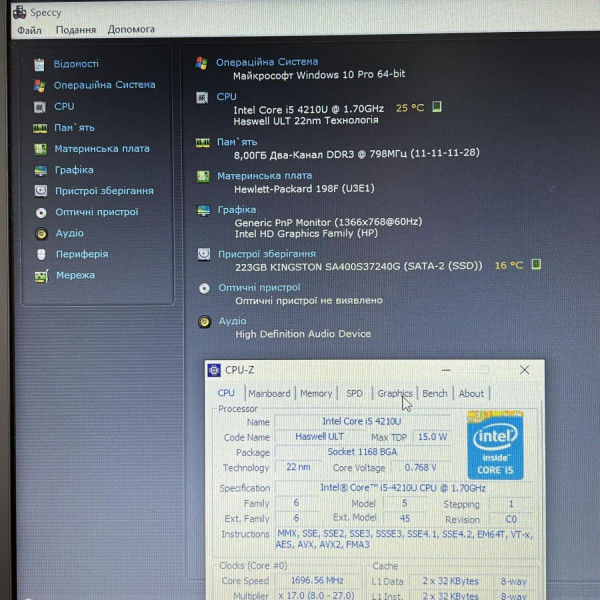
Task: Click the Аудіо heading link in summary
Action: click(232, 321)
